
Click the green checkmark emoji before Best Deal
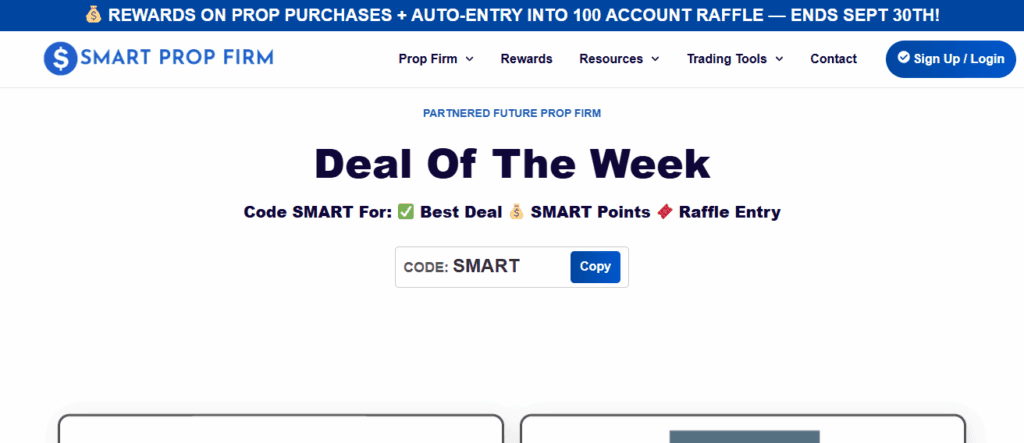(x=406, y=212)
